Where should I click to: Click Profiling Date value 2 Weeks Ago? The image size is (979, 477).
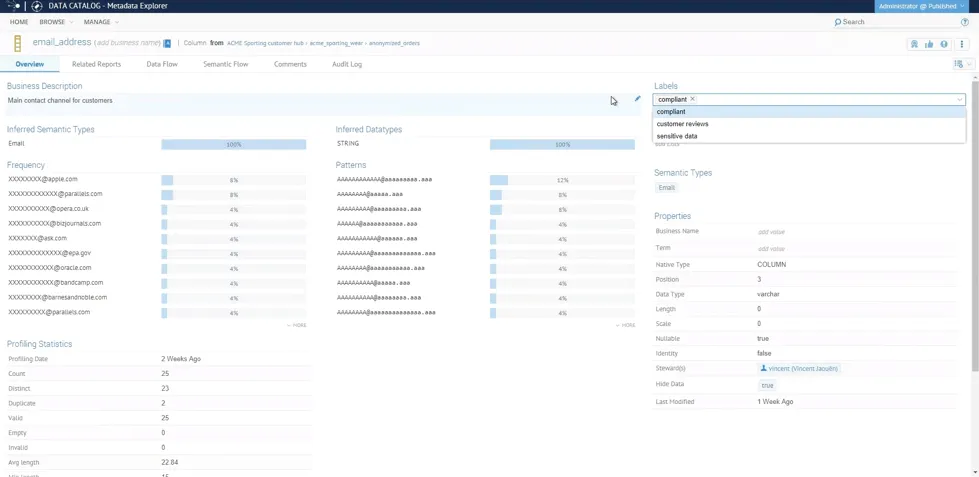[181, 359]
